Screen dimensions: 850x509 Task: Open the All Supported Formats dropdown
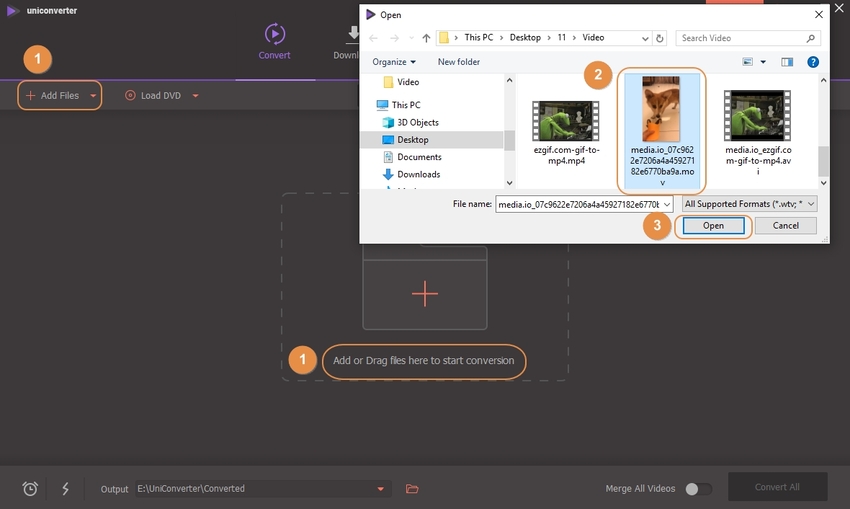[749, 203]
